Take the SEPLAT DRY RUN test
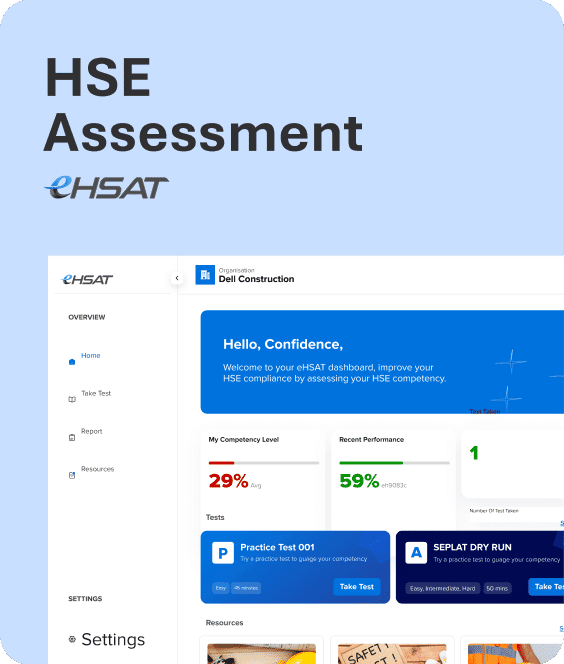Screen dimensions: 564x664 pos(546,587)
